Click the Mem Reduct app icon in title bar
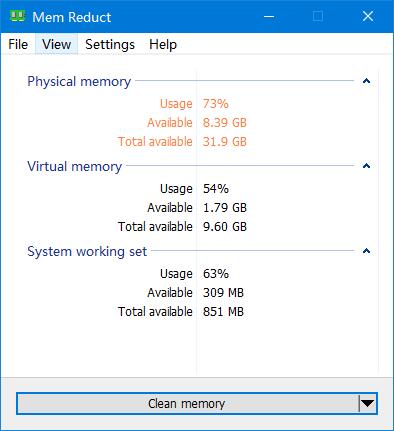 click(x=17, y=16)
